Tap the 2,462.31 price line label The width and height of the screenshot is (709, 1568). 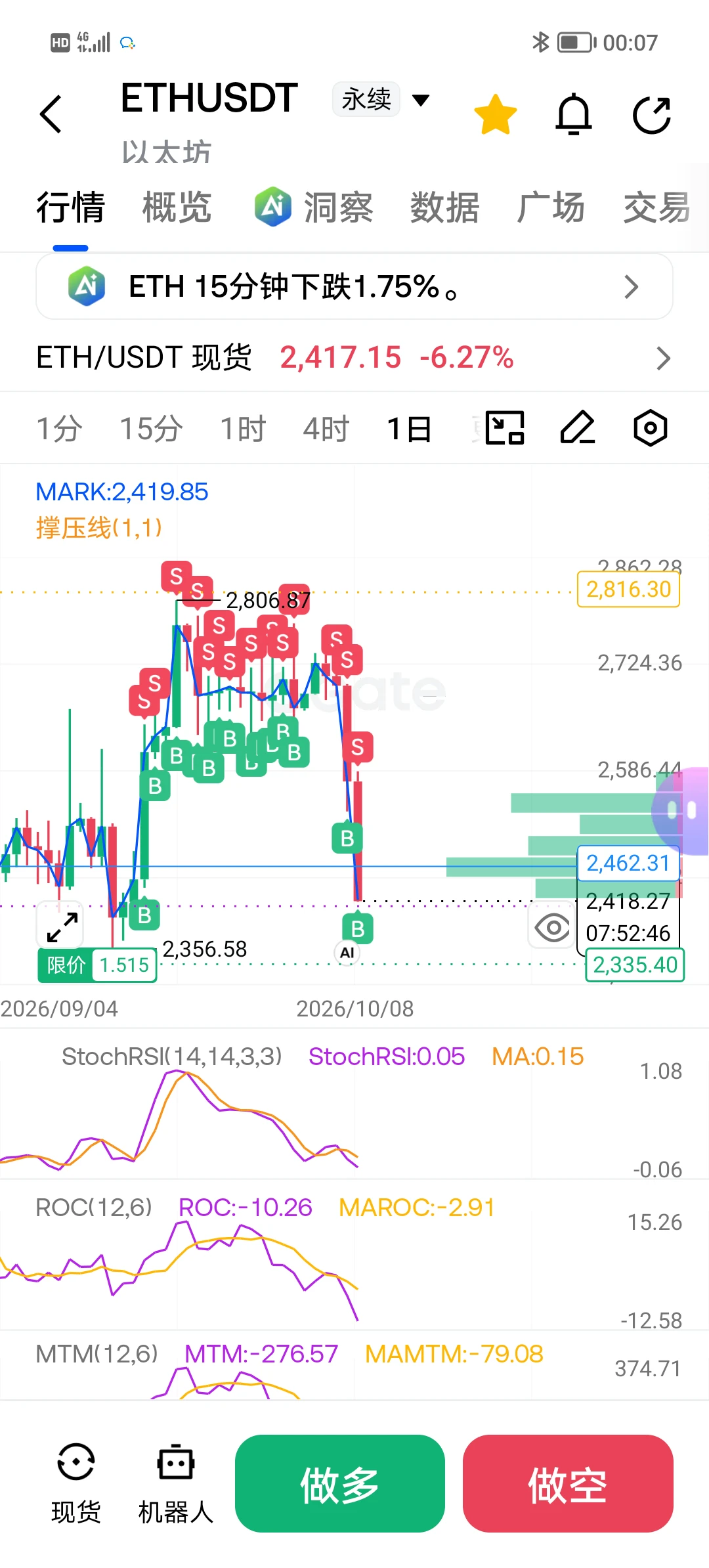[x=628, y=863]
